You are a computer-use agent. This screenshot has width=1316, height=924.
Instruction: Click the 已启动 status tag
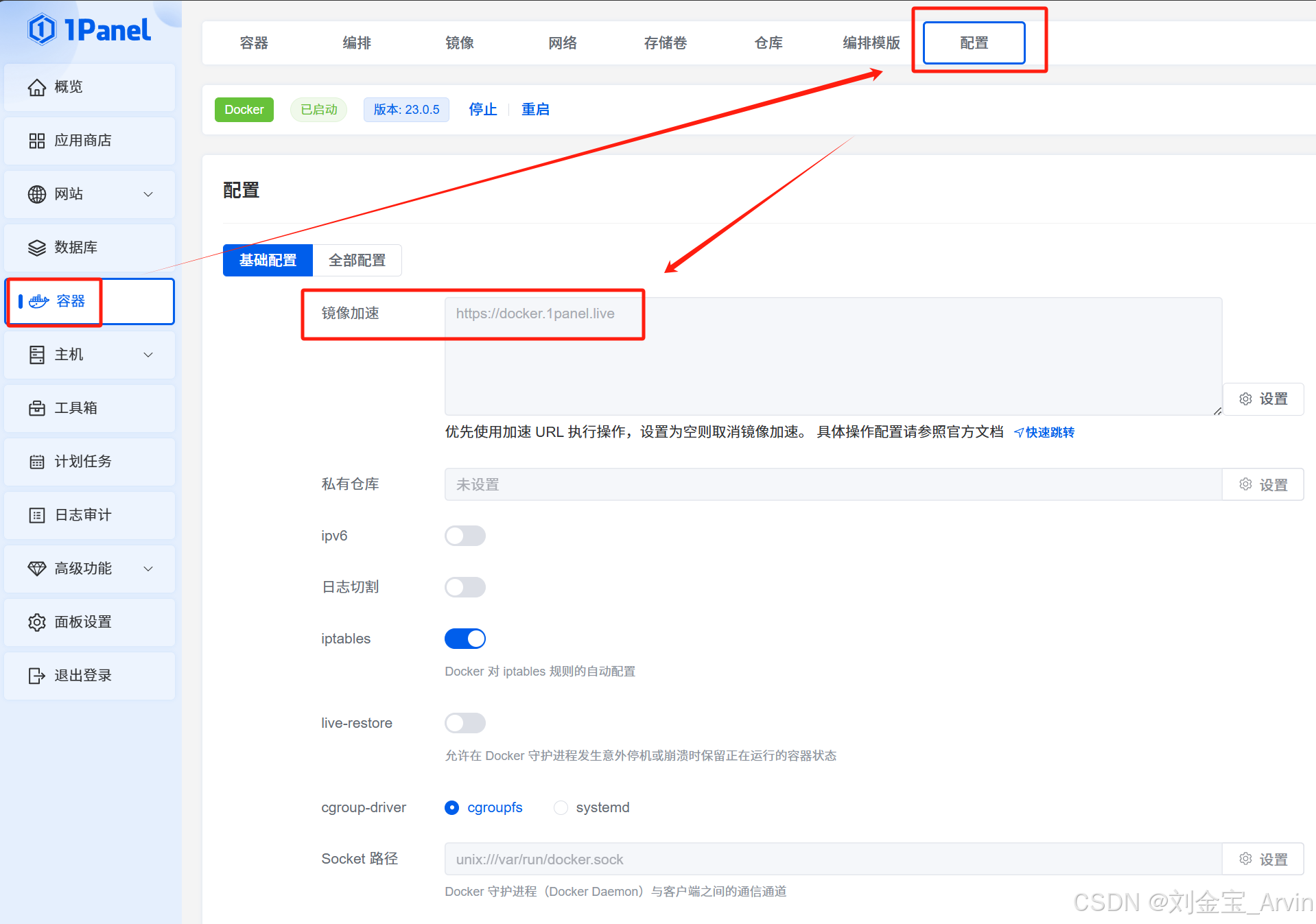click(x=318, y=109)
